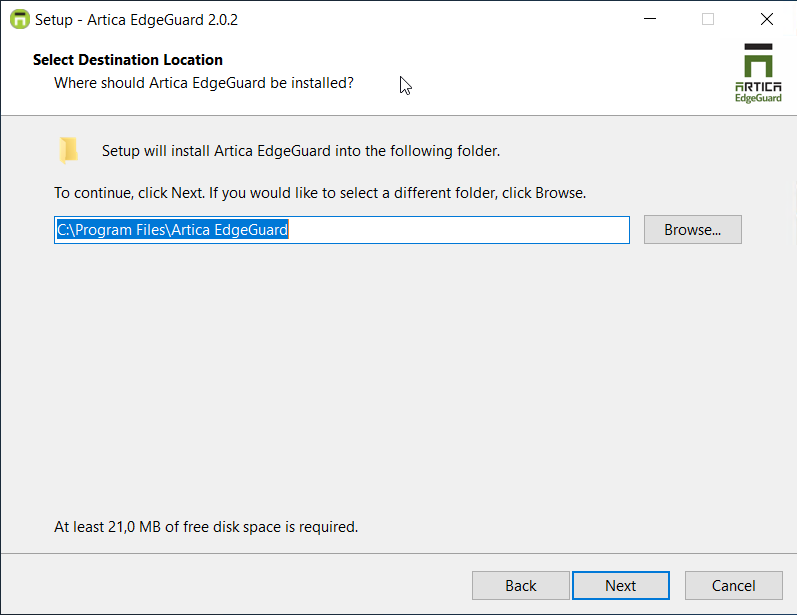This screenshot has width=797, height=615.
Task: Click the yellow folder icon
Action: coord(69,150)
